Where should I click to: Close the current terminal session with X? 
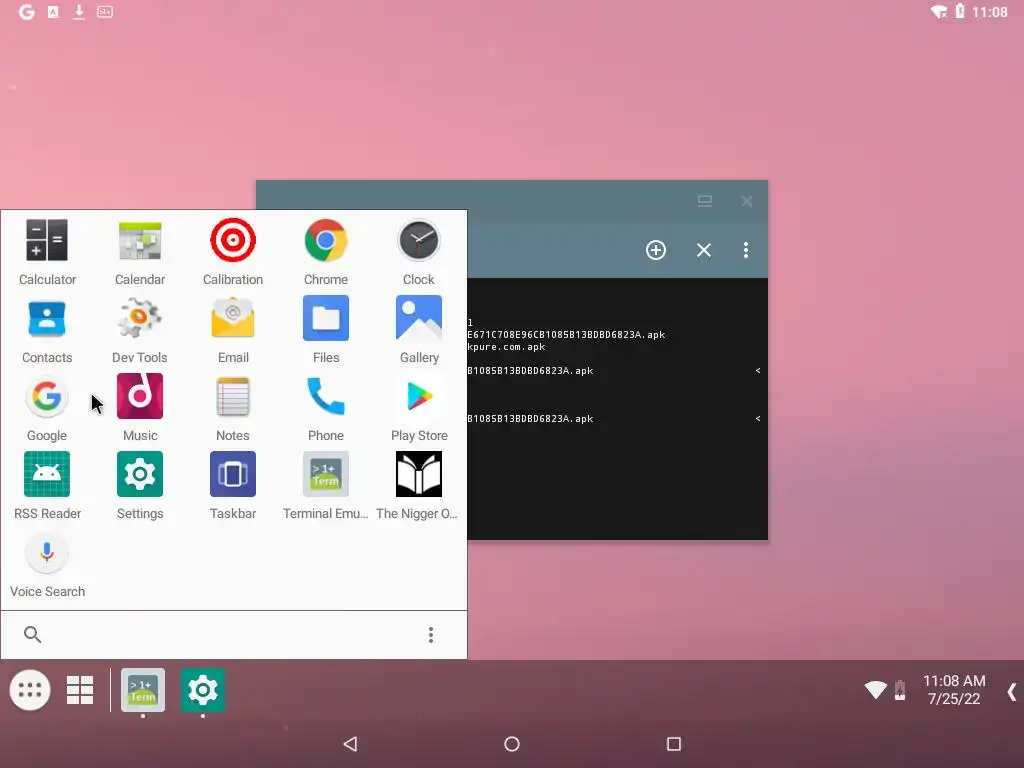click(x=703, y=250)
